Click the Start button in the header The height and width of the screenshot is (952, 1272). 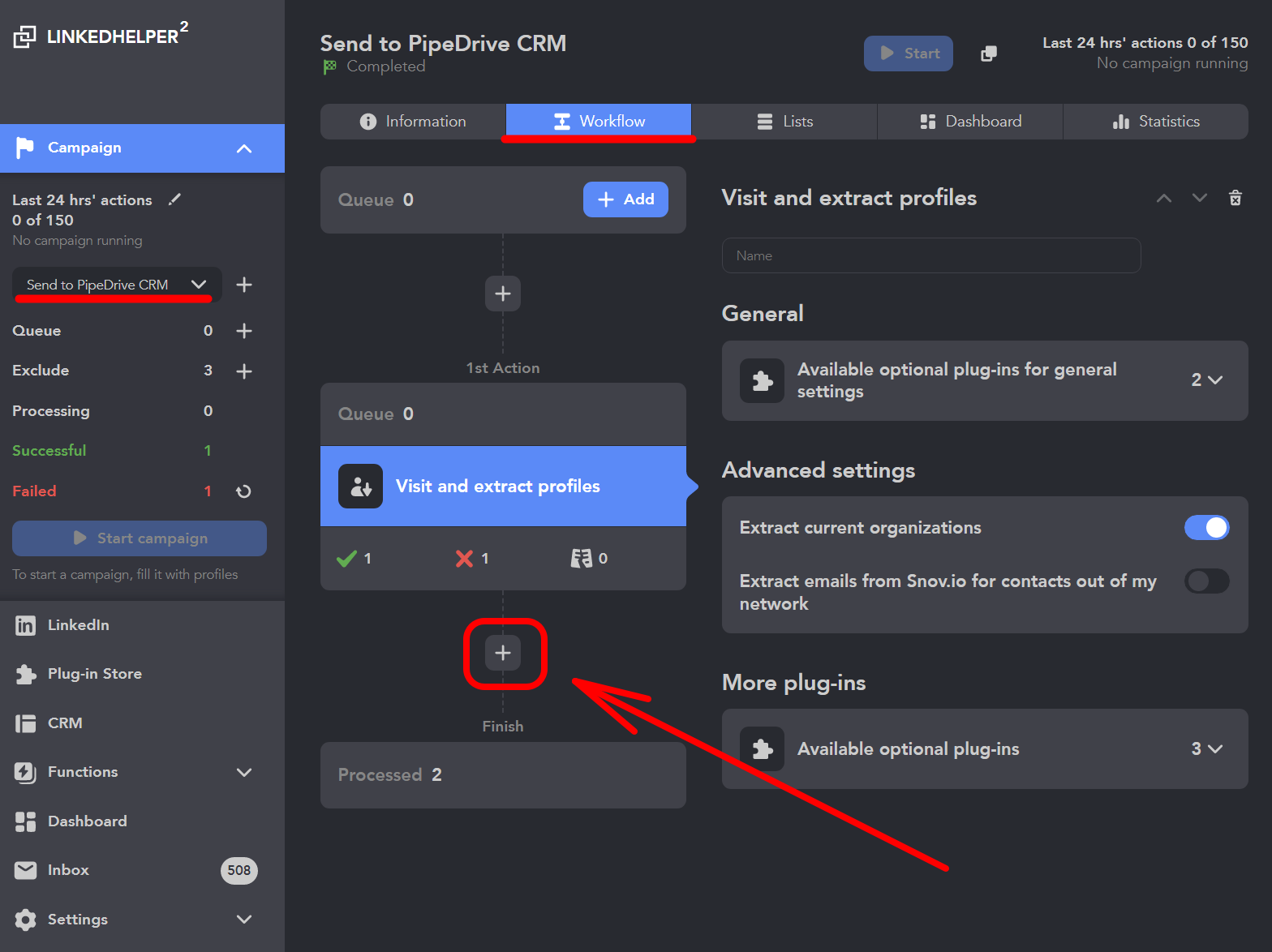pos(909,54)
